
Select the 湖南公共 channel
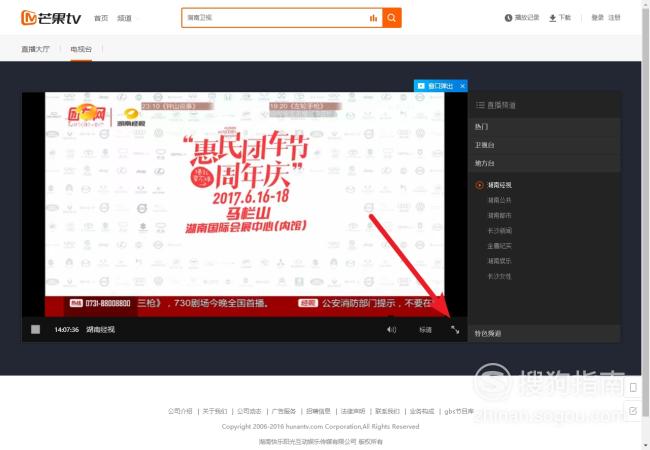pos(500,200)
